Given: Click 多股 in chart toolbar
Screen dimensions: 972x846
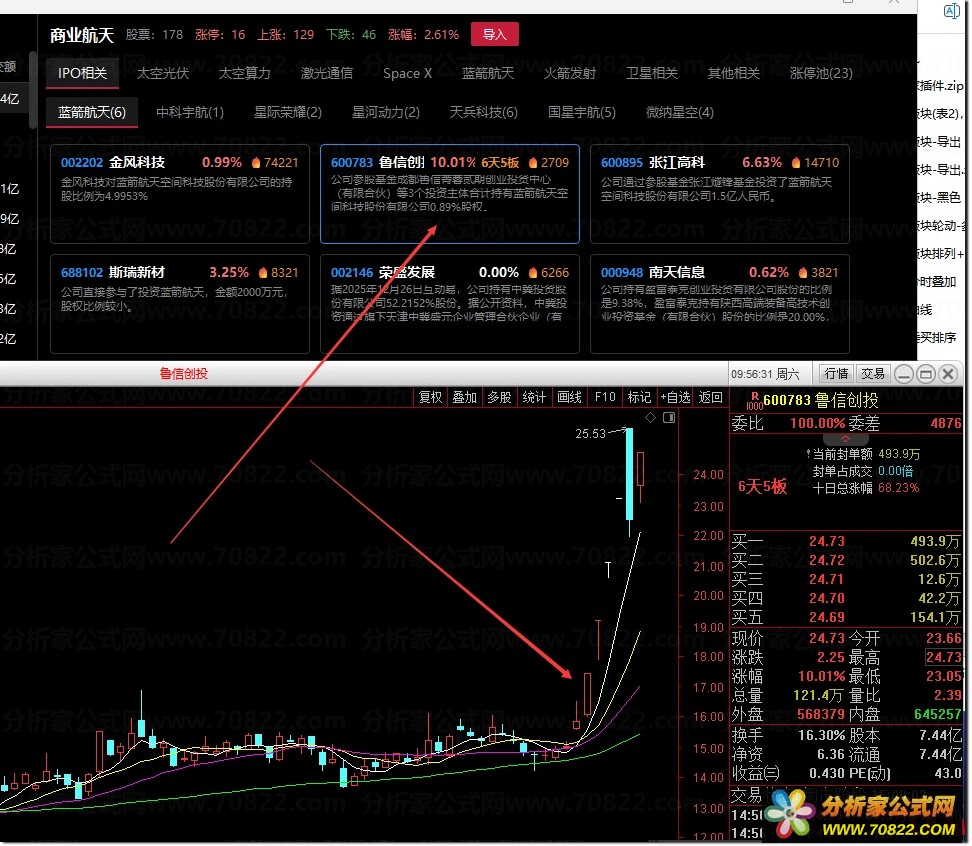Looking at the screenshot, I should 499,397.
